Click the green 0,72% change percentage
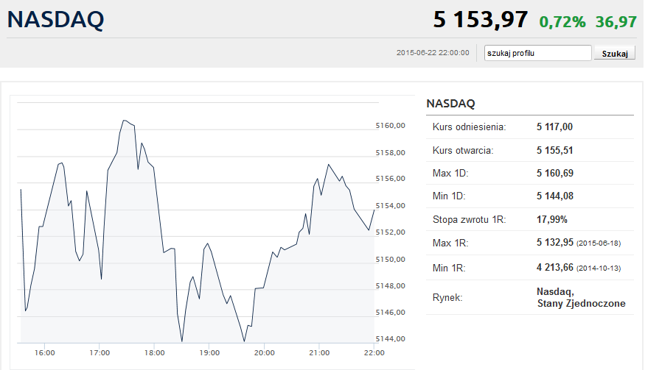Screen dimensions: 645x370 pyautogui.click(x=562, y=22)
